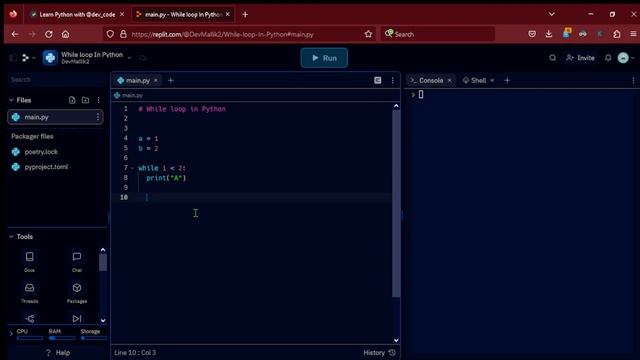Screen dimensions: 640x360
Task: Create a new file in Files
Action: [x=72, y=100]
